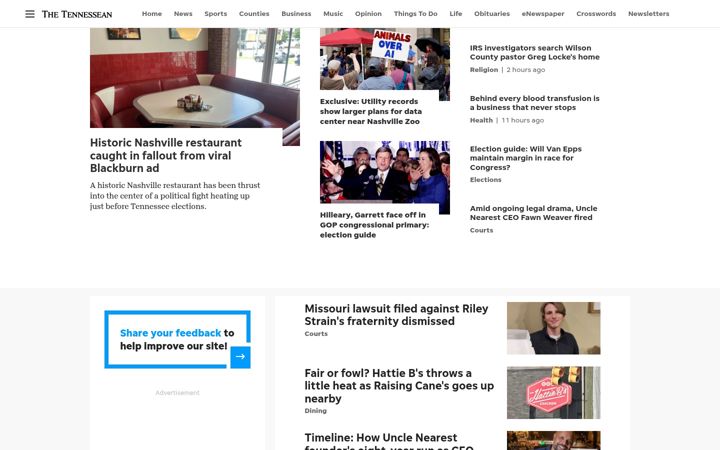This screenshot has height=450, width=720.
Task: Go to Crosswords
Action: pyautogui.click(x=596, y=14)
